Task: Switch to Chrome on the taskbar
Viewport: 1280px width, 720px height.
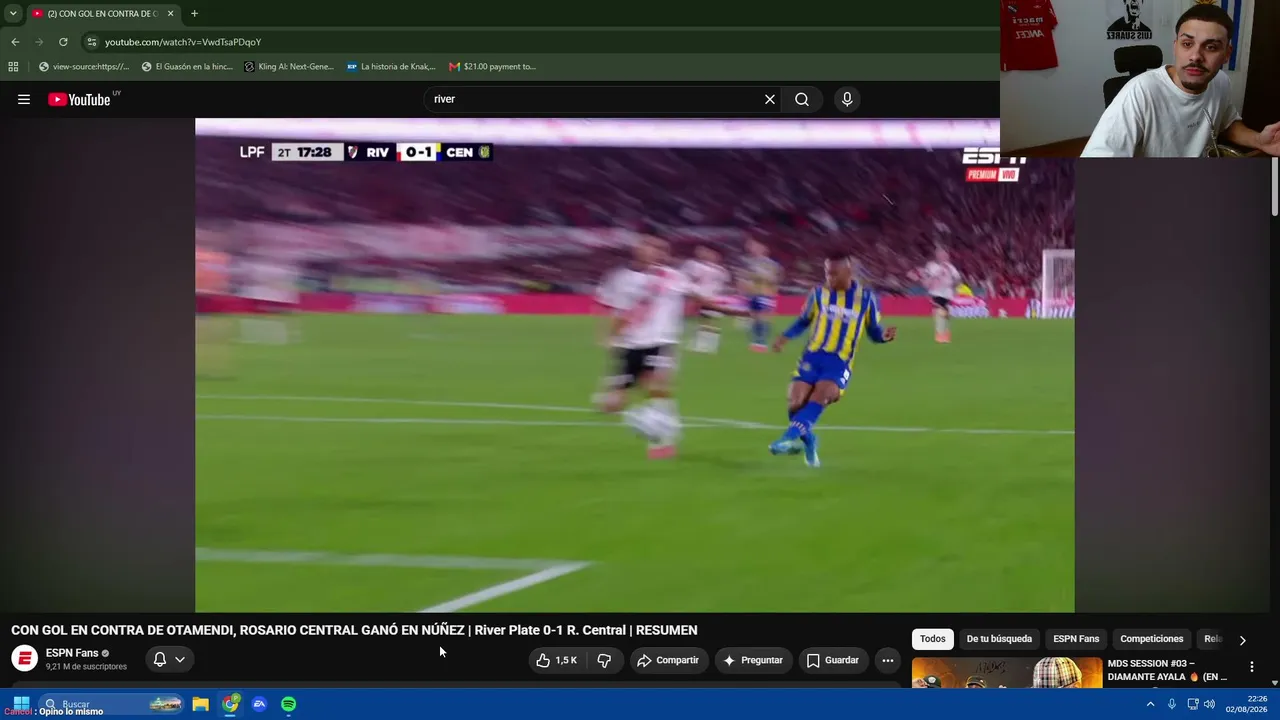Action: pyautogui.click(x=231, y=704)
